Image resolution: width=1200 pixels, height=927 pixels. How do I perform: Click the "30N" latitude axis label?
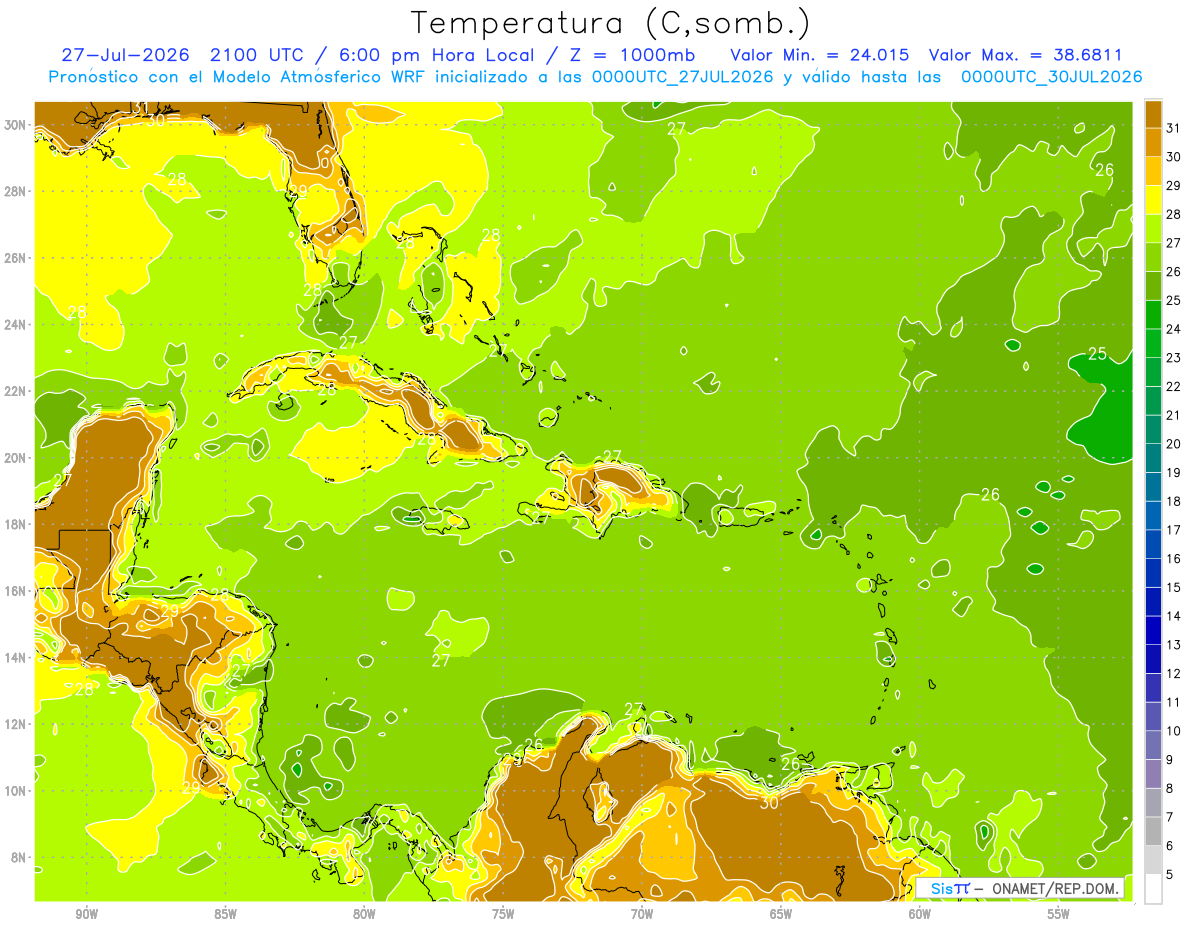(16, 125)
